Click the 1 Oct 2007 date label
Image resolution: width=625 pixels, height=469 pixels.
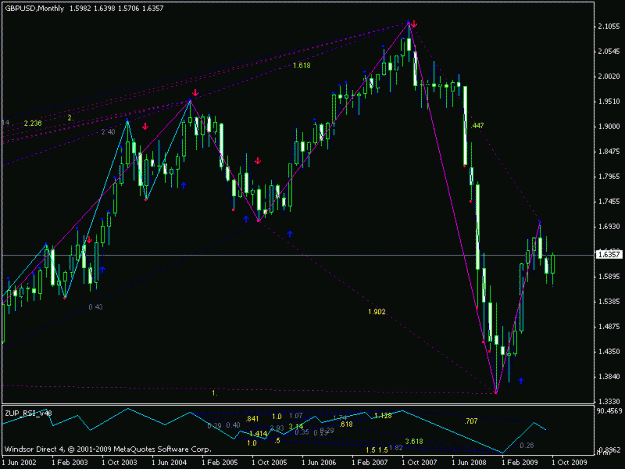(x=419, y=462)
